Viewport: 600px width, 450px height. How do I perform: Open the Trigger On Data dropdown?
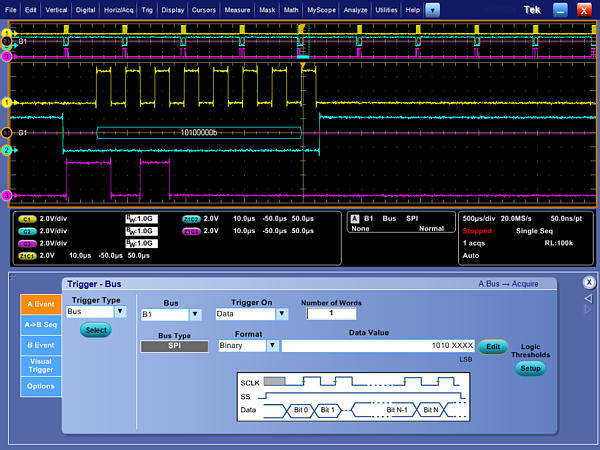281,314
